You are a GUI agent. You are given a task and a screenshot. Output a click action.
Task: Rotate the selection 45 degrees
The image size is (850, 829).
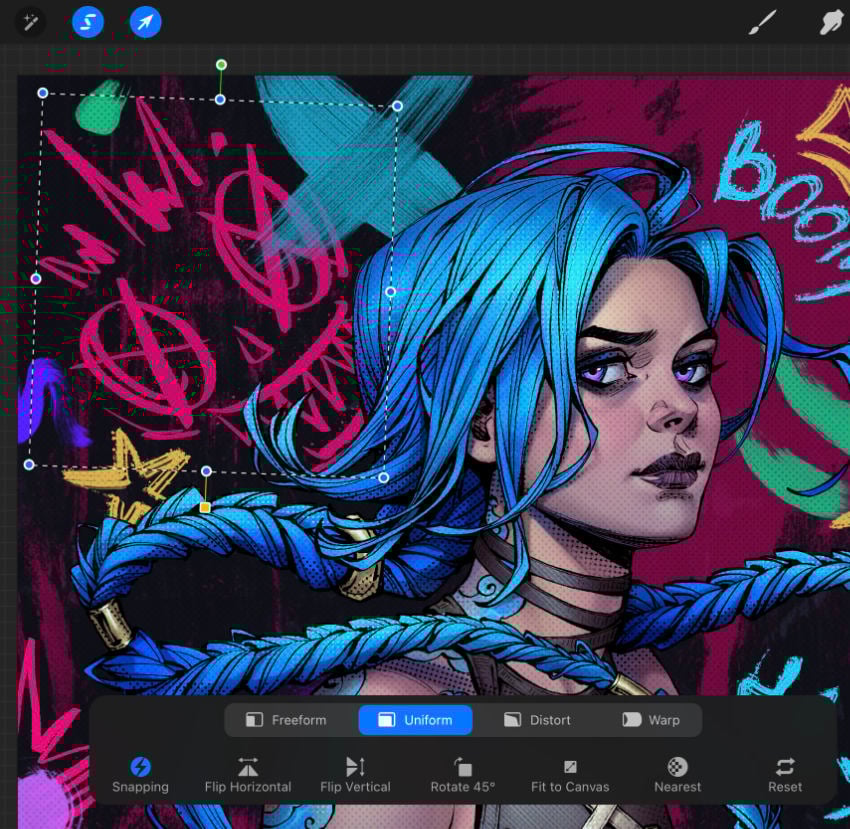pyautogui.click(x=462, y=775)
